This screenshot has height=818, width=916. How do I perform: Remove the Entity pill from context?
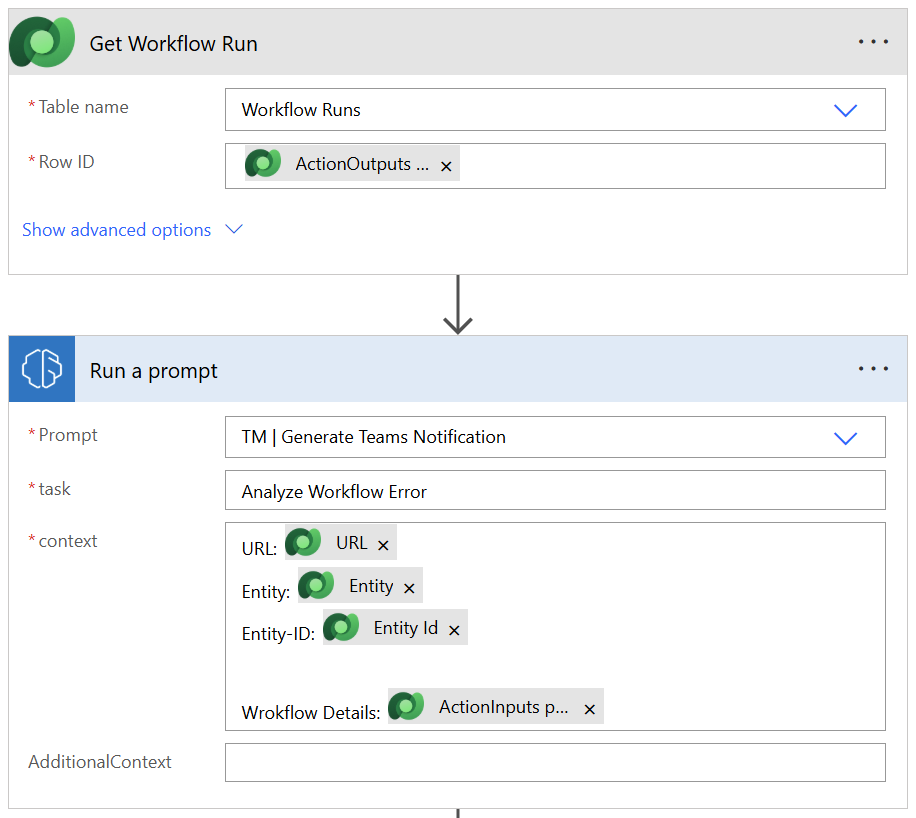(x=408, y=586)
